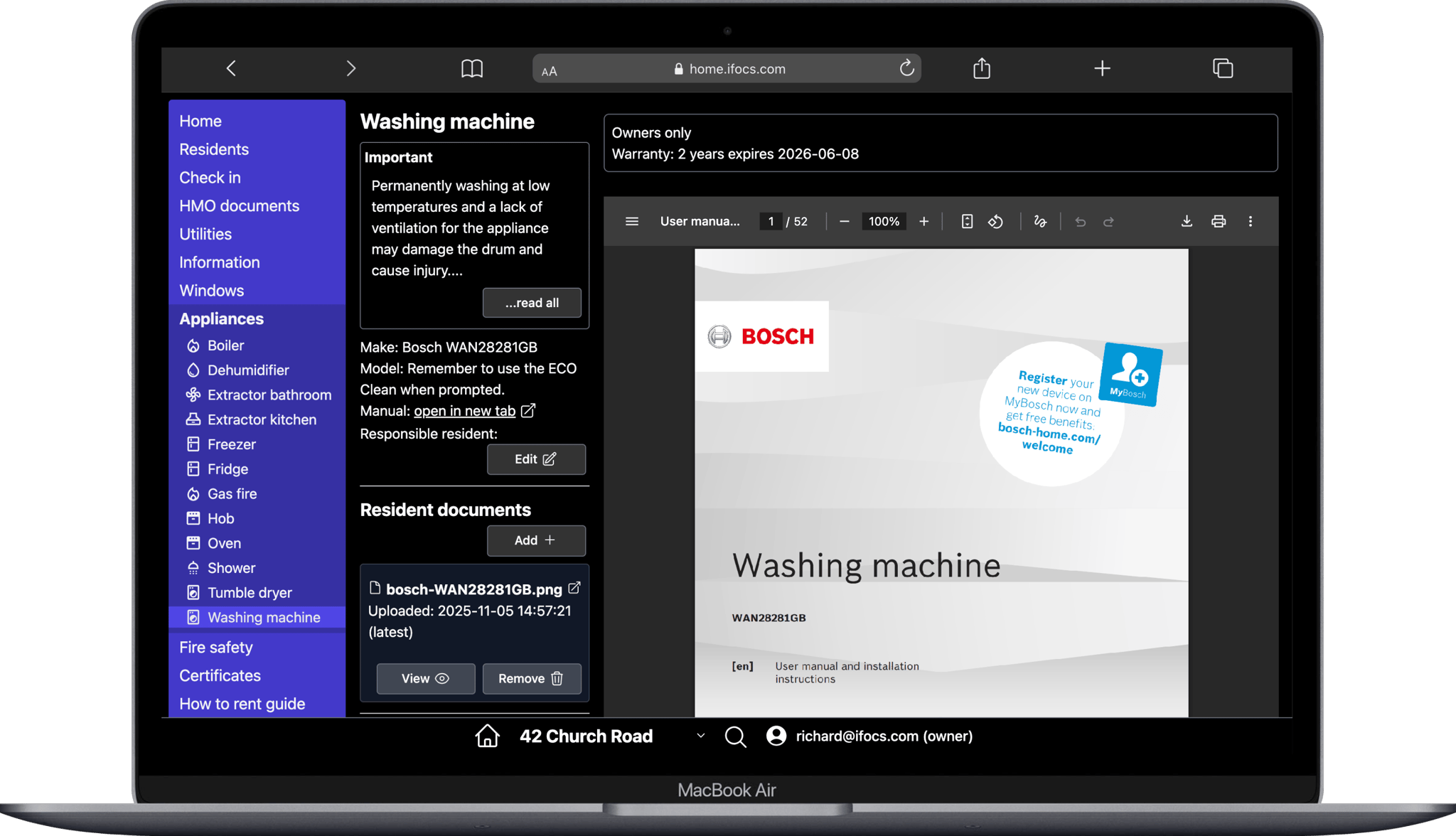
Task: Toggle the PDF sidebar hamburger menu
Action: point(631,221)
